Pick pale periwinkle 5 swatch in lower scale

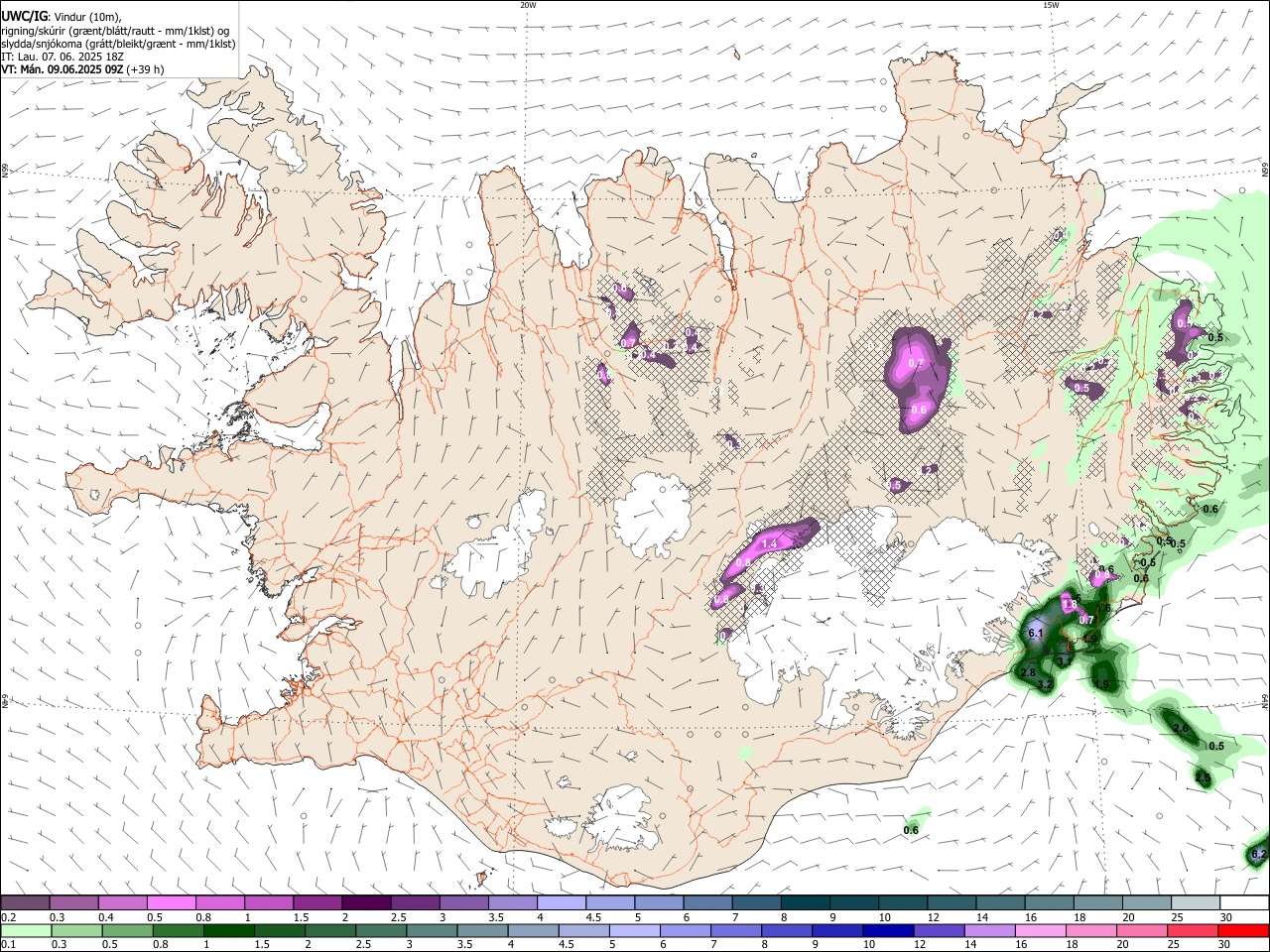tap(635, 930)
